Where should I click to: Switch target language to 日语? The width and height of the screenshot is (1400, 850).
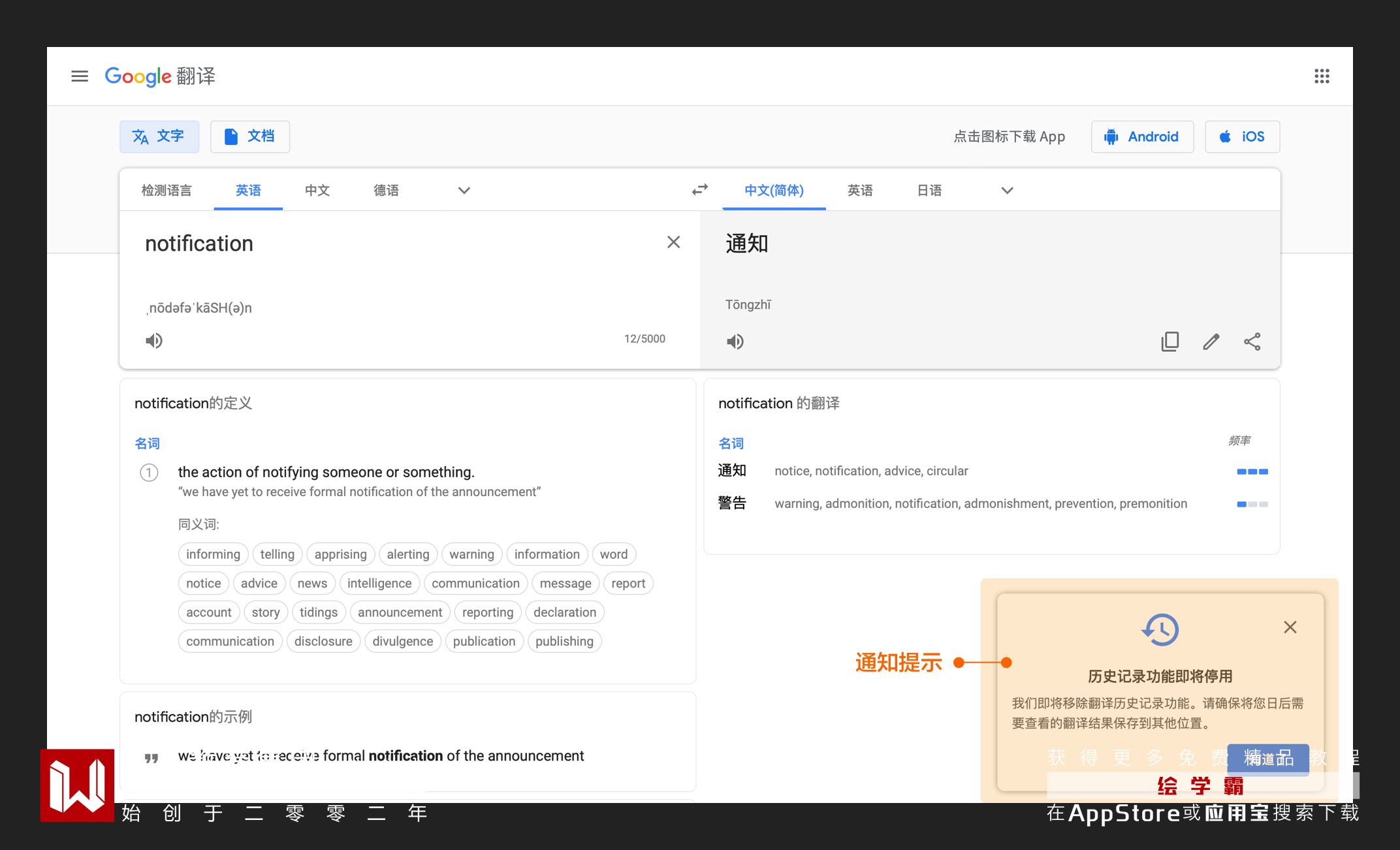(929, 191)
